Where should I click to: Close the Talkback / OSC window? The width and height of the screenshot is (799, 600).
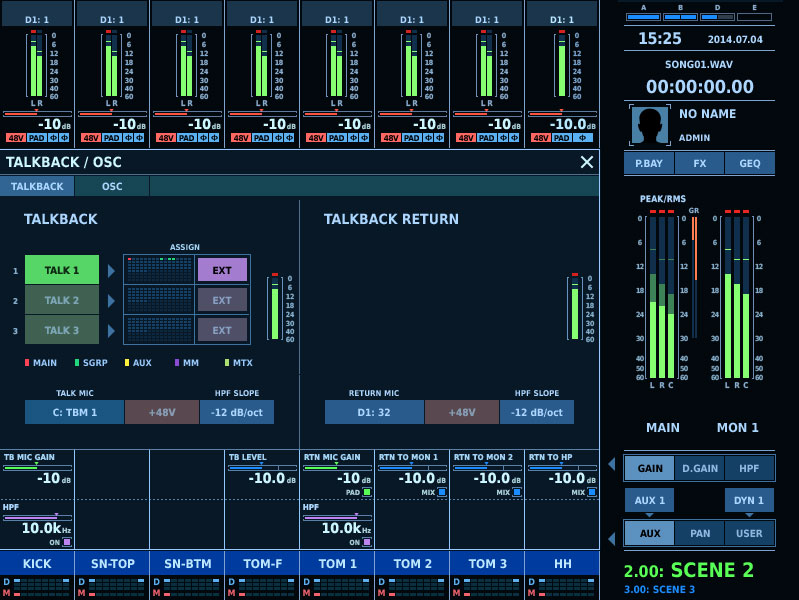[x=587, y=162]
